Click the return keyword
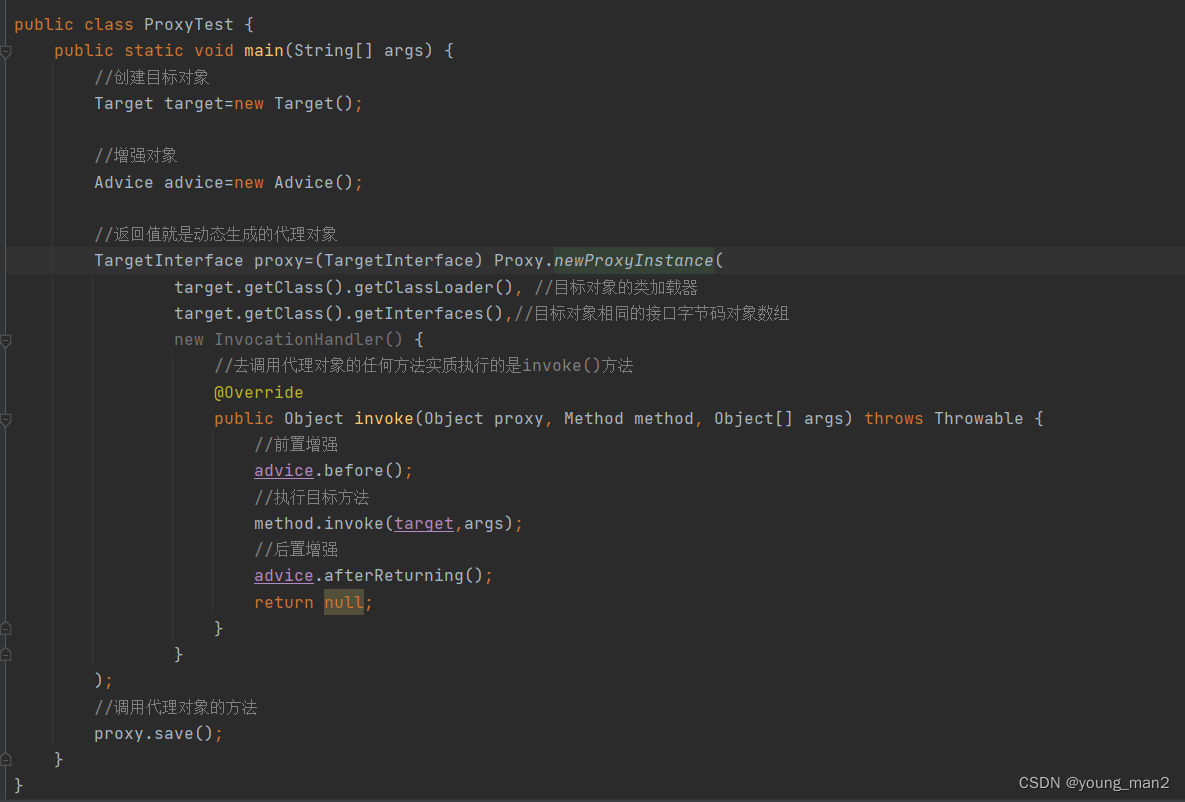This screenshot has width=1185, height=802. pyautogui.click(x=283, y=602)
